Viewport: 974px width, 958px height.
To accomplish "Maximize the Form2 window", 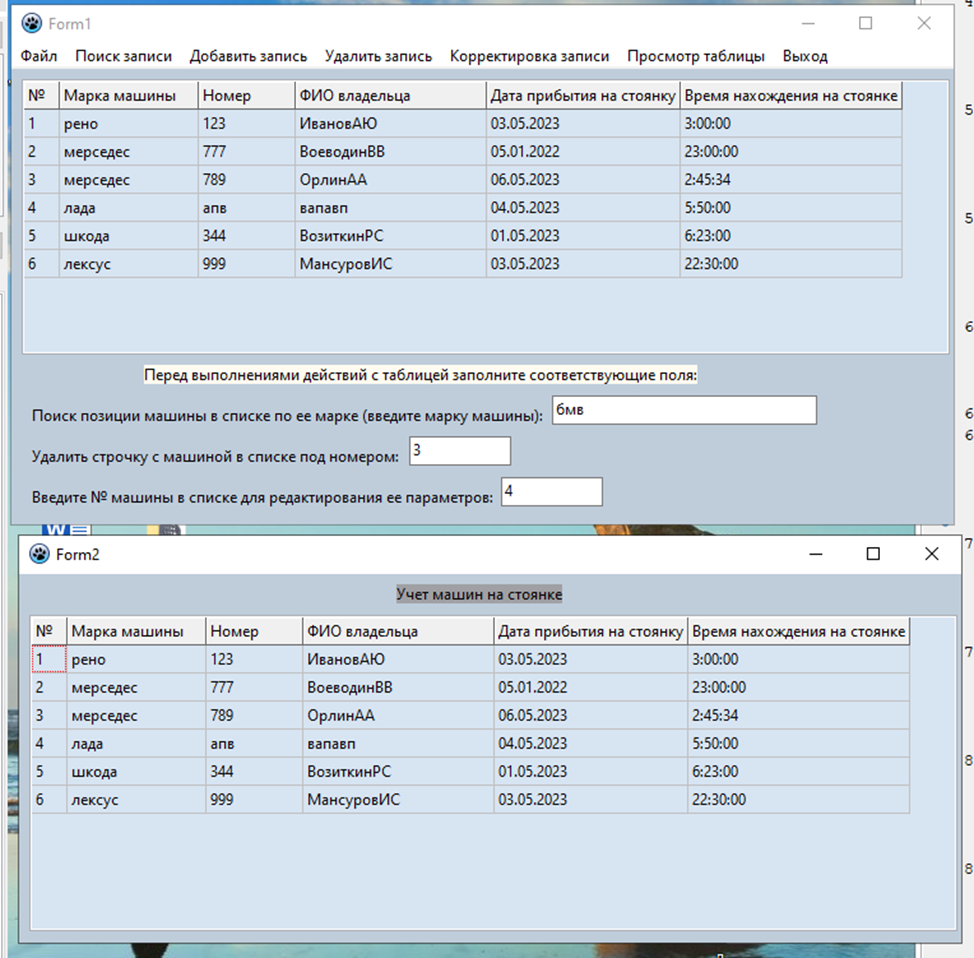I will click(x=873, y=554).
